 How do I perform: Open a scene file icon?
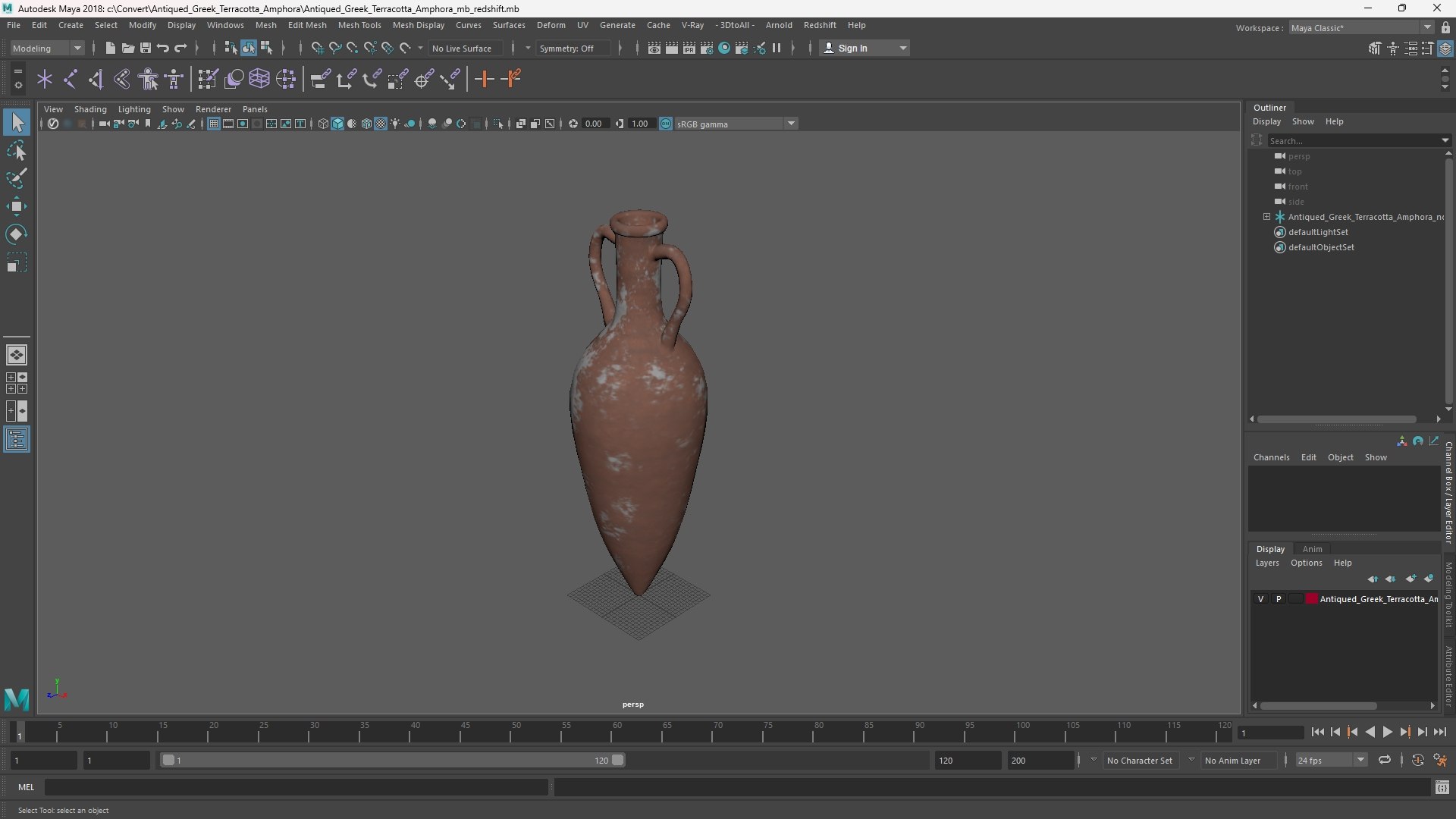(128, 48)
